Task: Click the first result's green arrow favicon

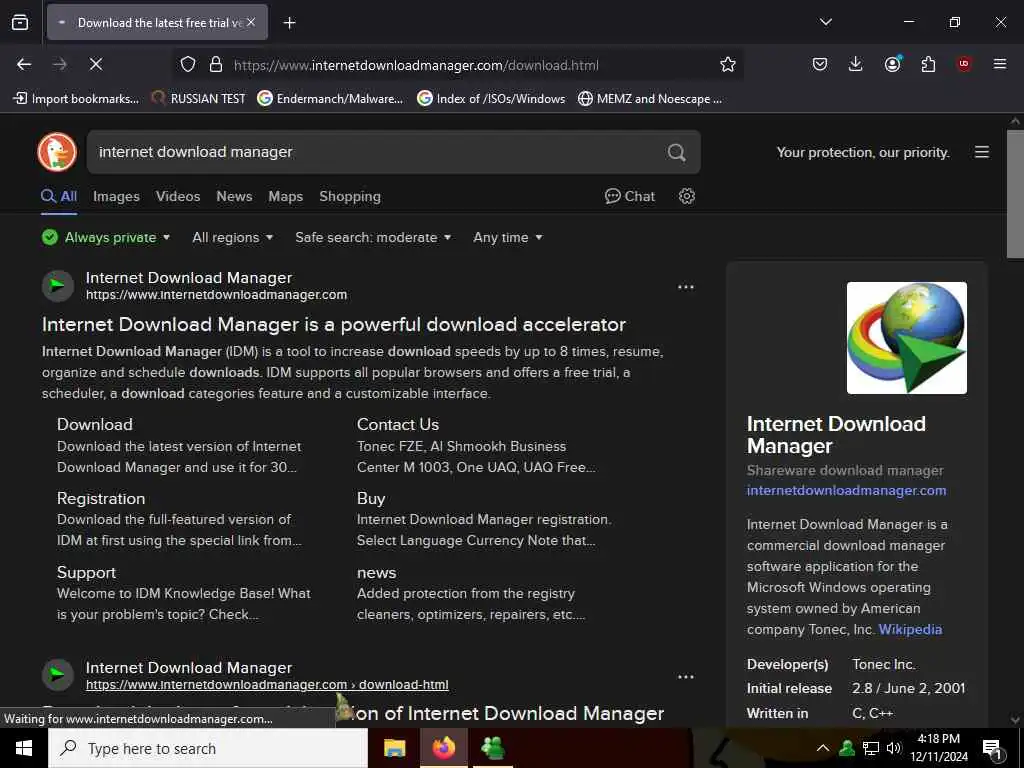Action: (57, 285)
